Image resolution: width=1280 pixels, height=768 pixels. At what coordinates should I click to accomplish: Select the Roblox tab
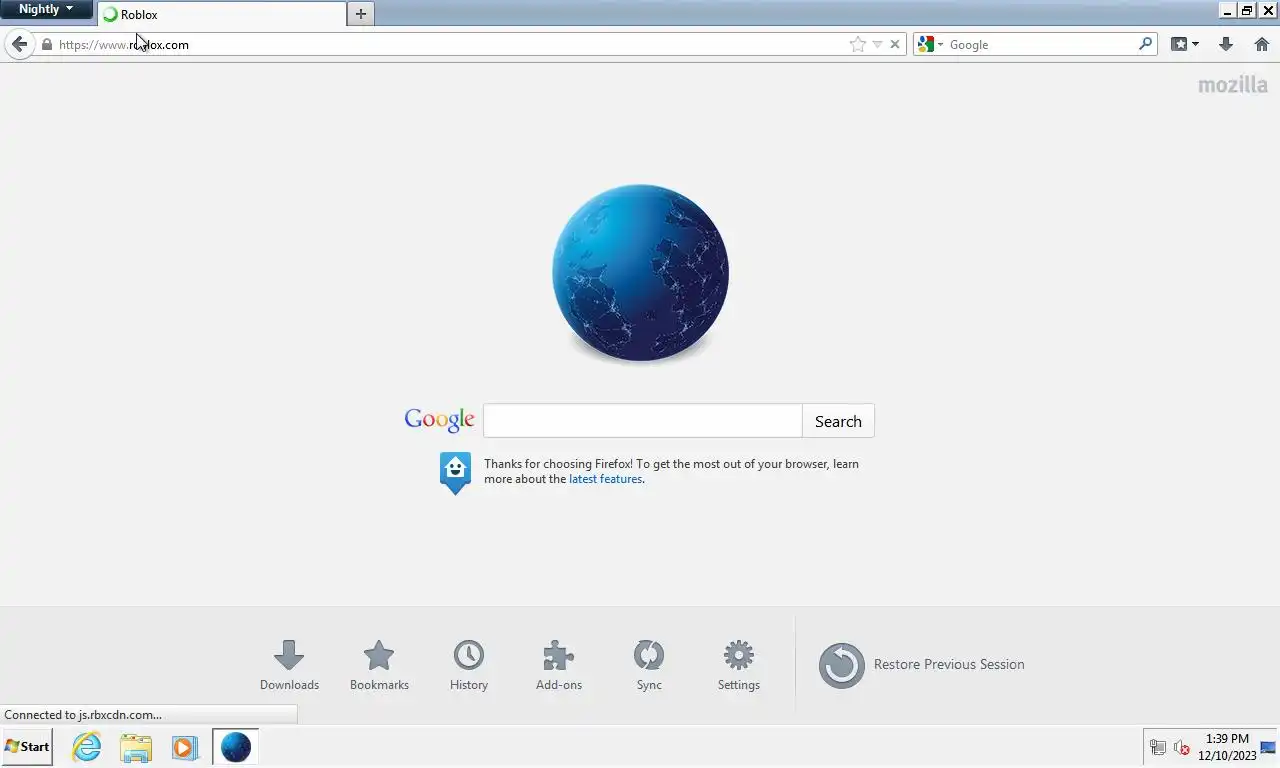tap(222, 14)
